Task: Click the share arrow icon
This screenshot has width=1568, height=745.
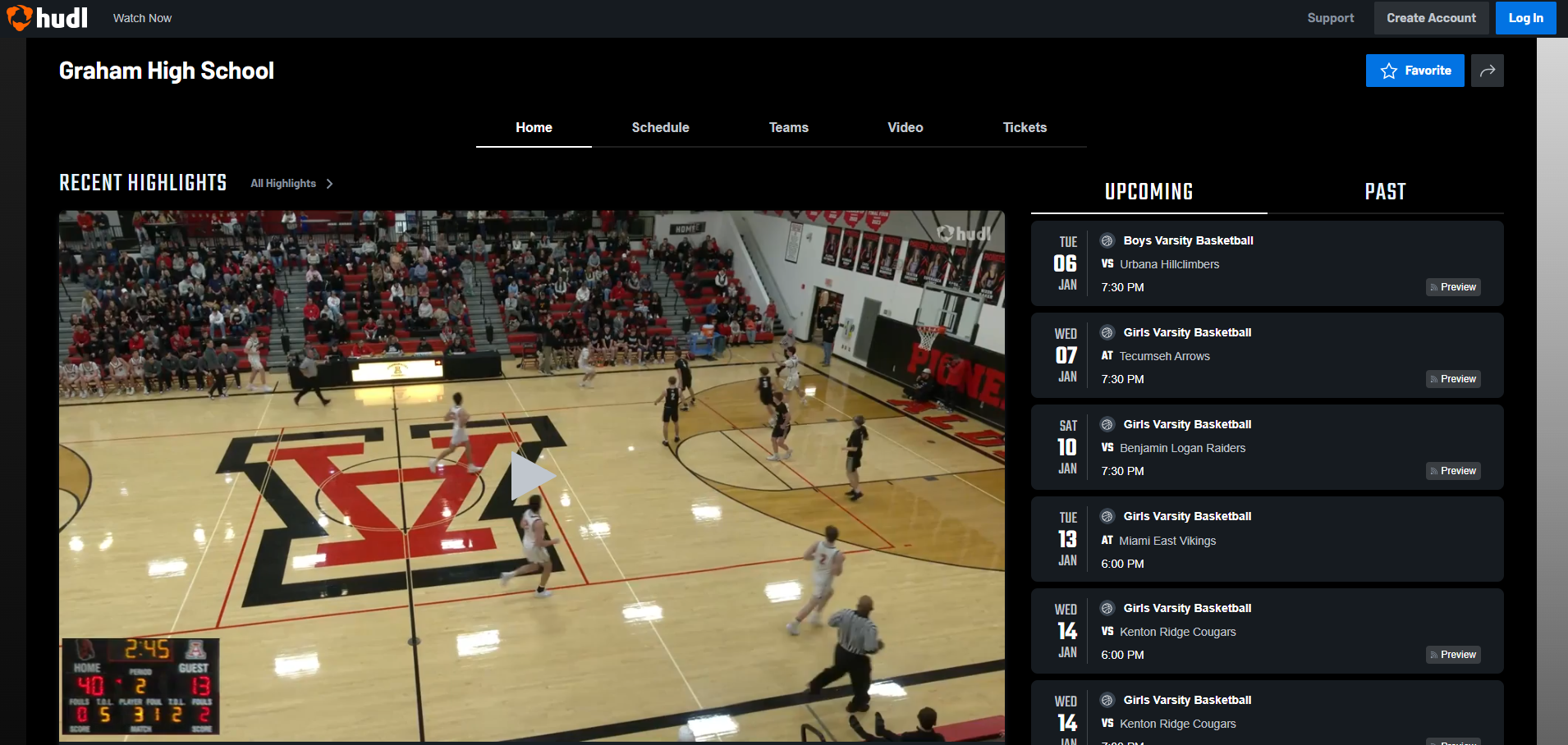Action: pos(1487,71)
